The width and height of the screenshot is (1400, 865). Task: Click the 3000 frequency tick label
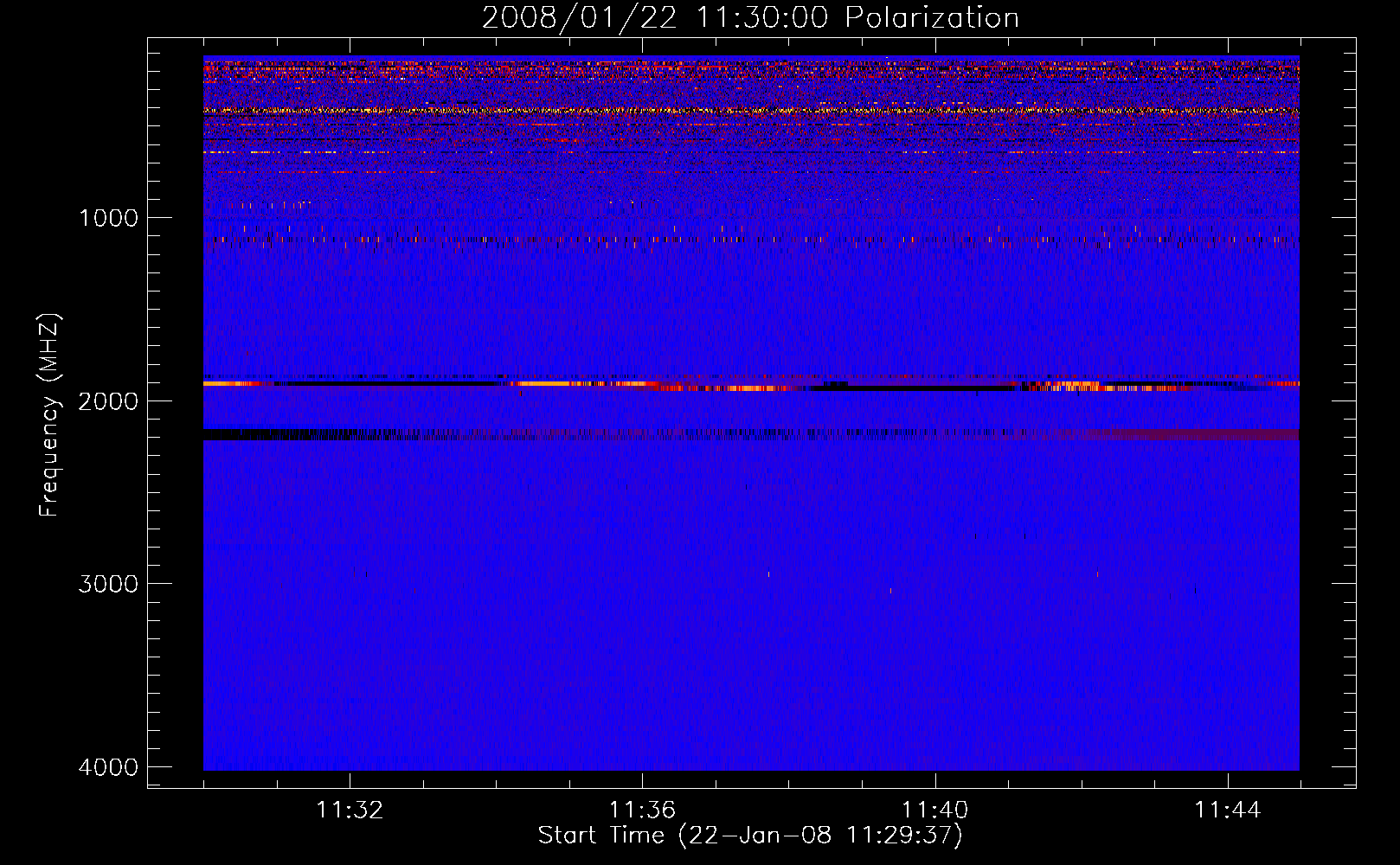click(x=108, y=584)
